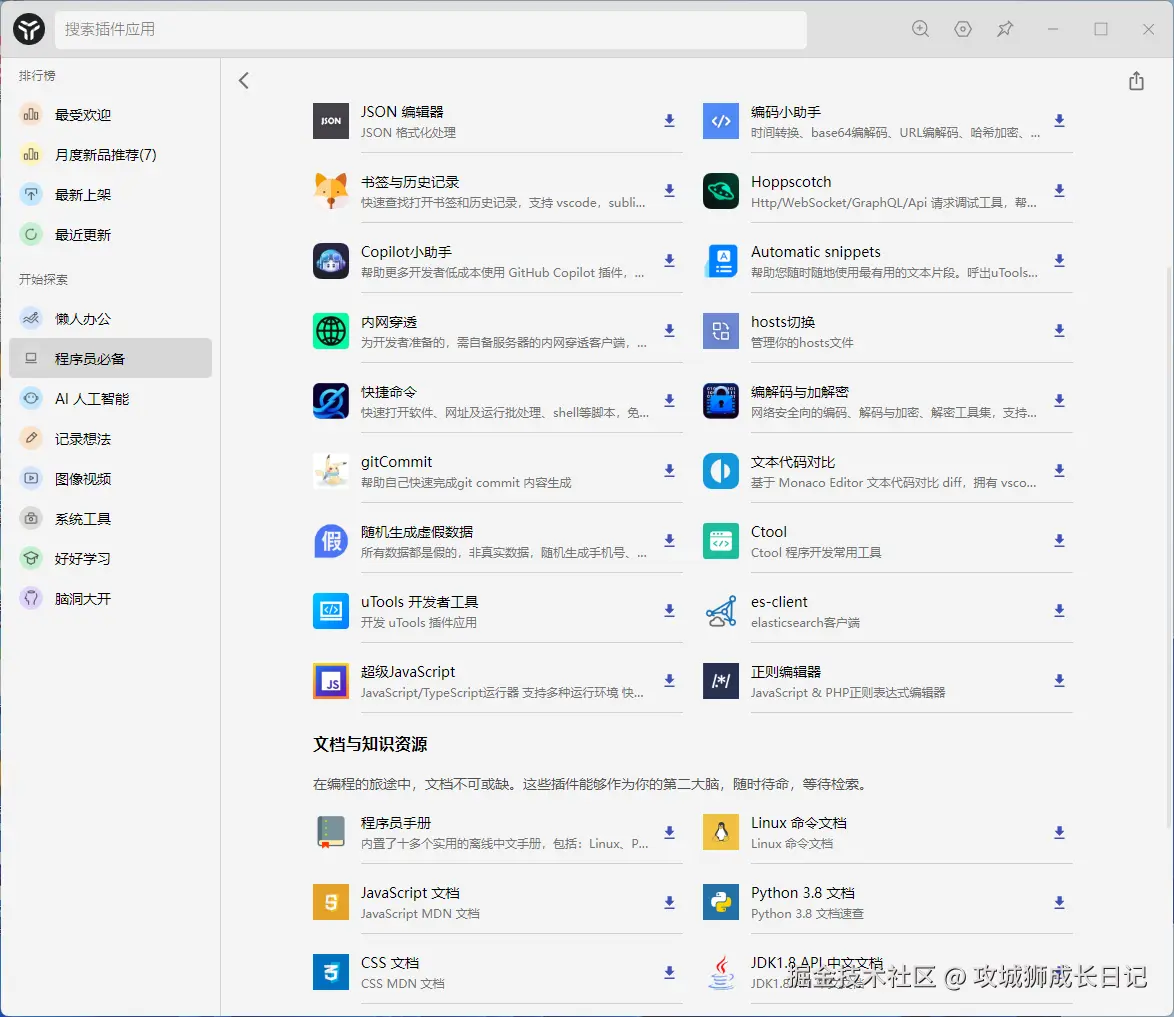1174x1017 pixels.
Task: Download the 程序员手册 plugin
Action: point(669,832)
